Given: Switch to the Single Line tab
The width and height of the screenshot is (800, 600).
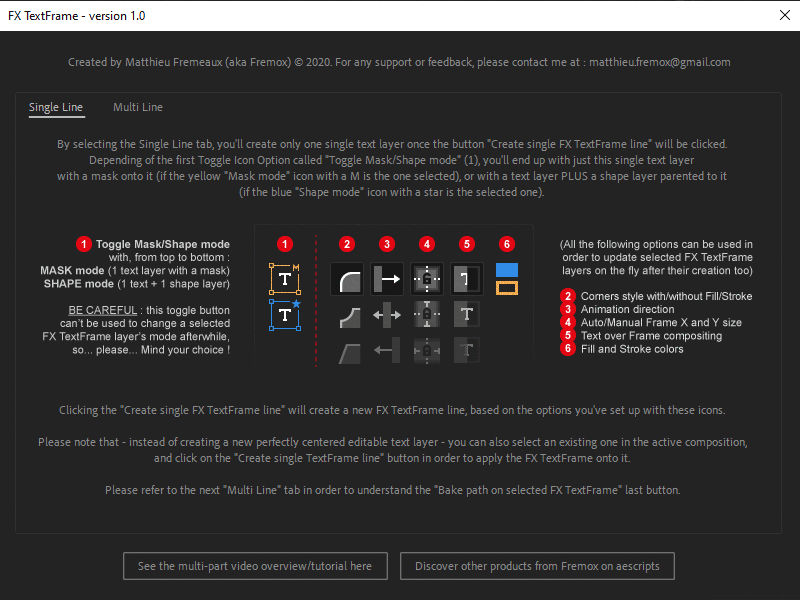Looking at the screenshot, I should [x=56, y=108].
